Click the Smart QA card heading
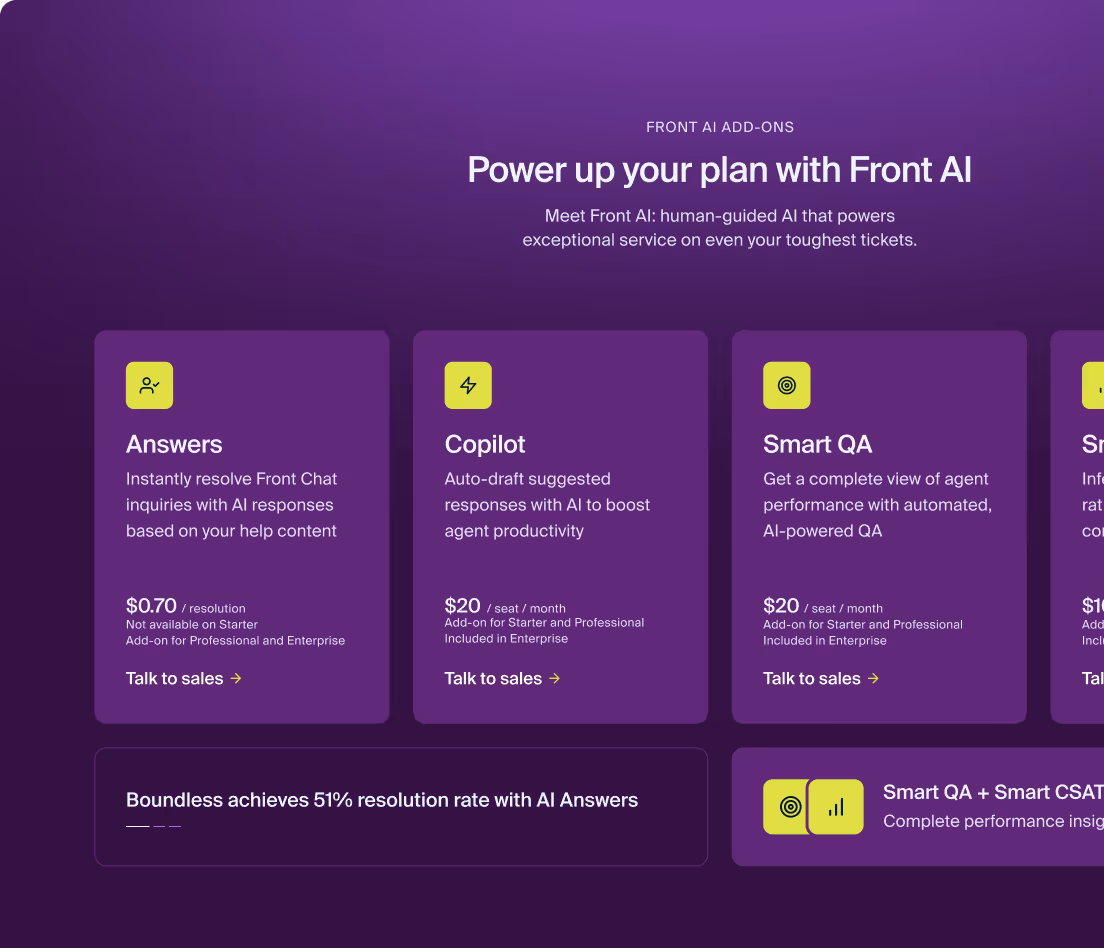1104x948 pixels. (x=817, y=444)
